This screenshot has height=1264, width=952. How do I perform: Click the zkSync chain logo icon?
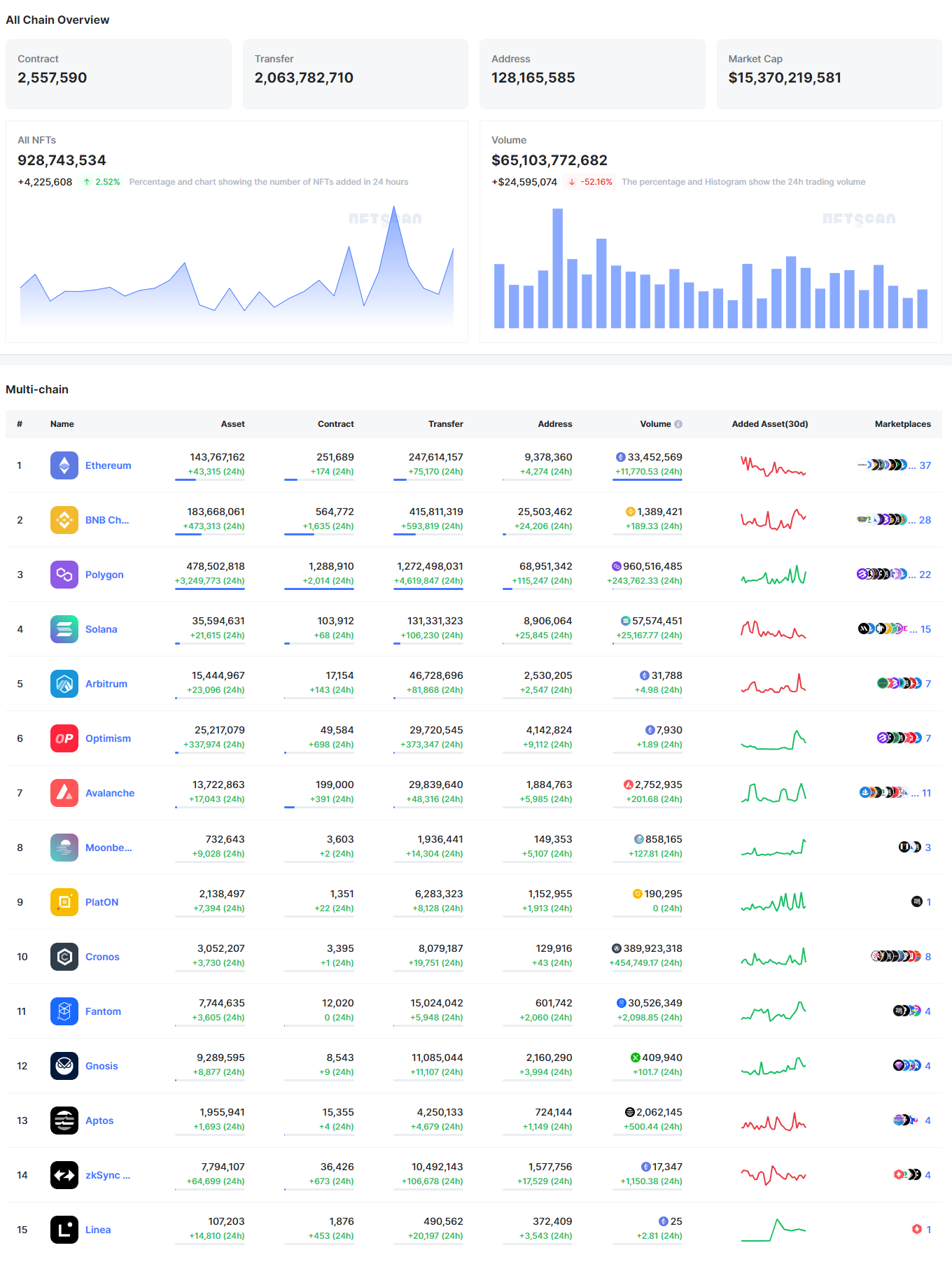(x=64, y=1175)
